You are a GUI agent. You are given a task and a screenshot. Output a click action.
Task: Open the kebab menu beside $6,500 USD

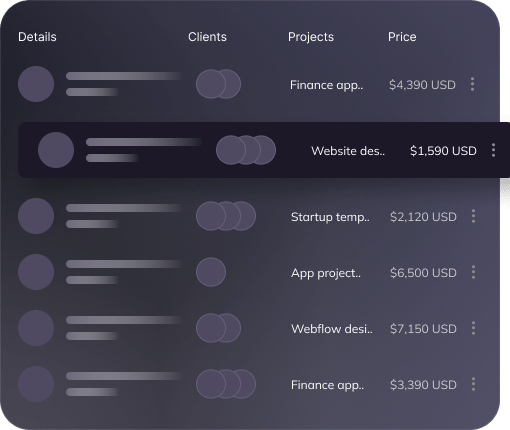coord(473,272)
